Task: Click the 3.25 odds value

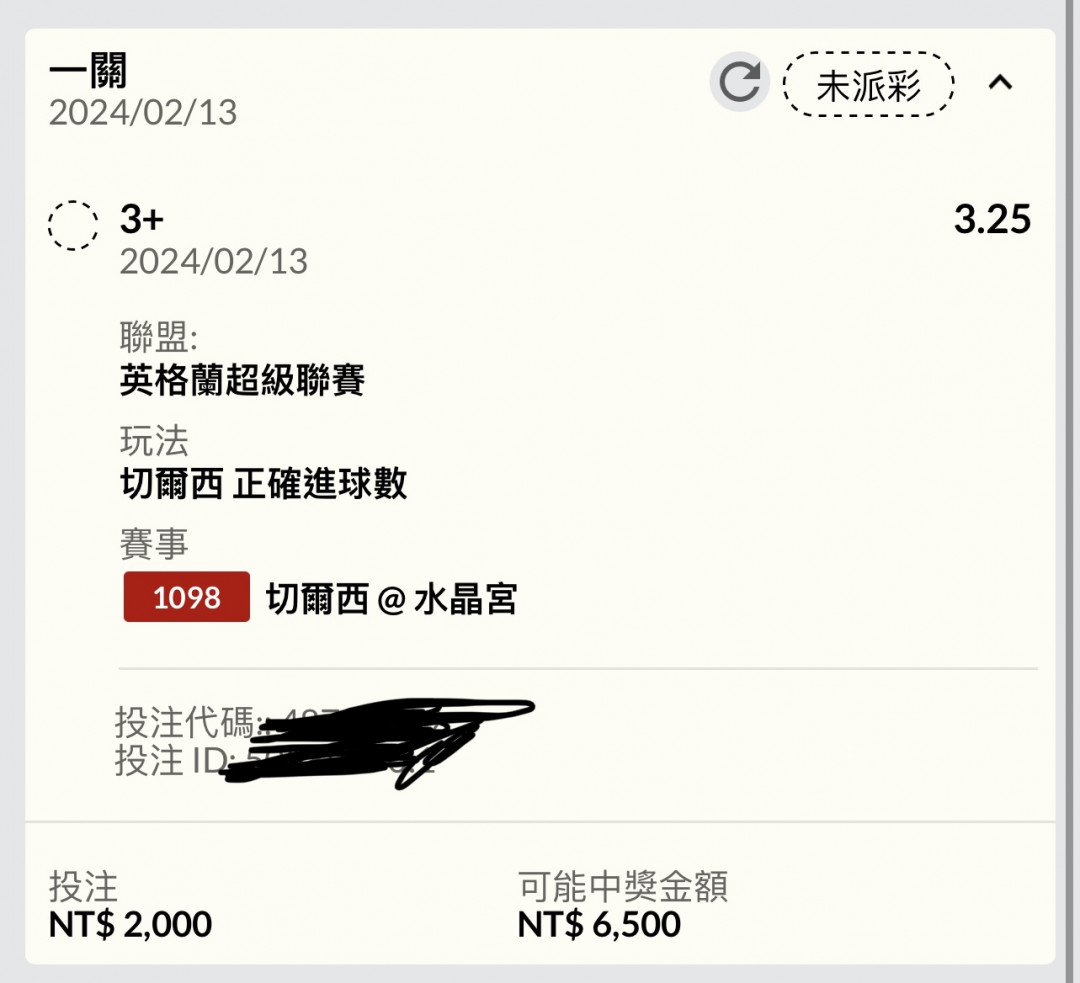Action: click(992, 220)
